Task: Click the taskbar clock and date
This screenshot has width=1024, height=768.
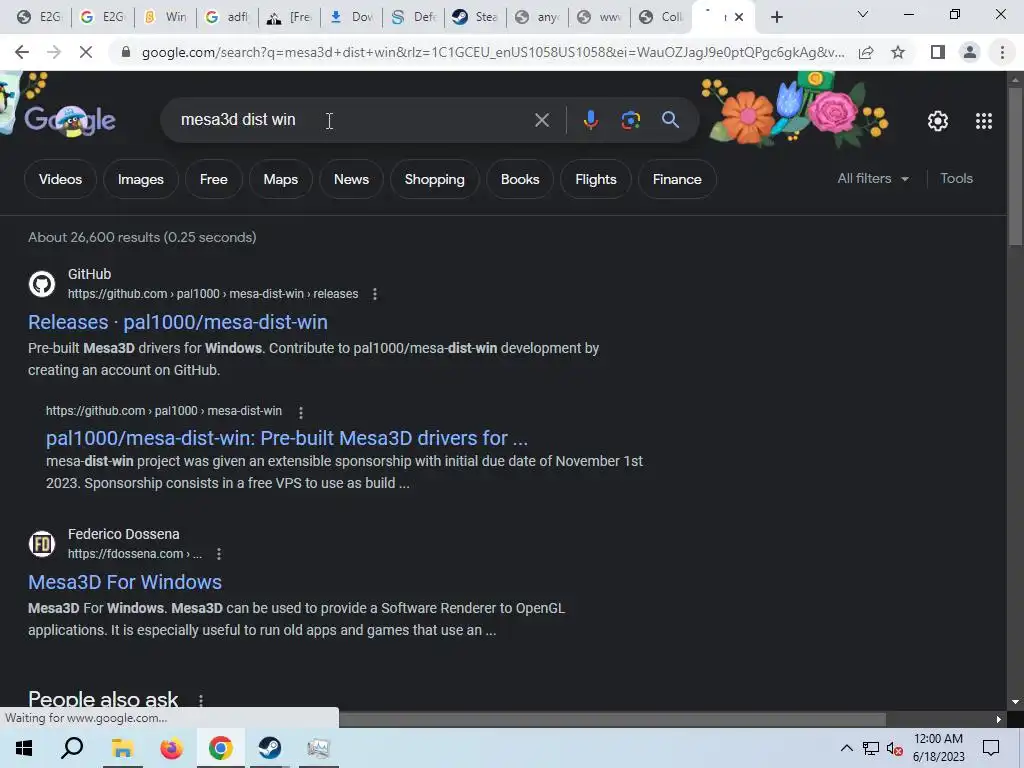Action: click(x=938, y=748)
